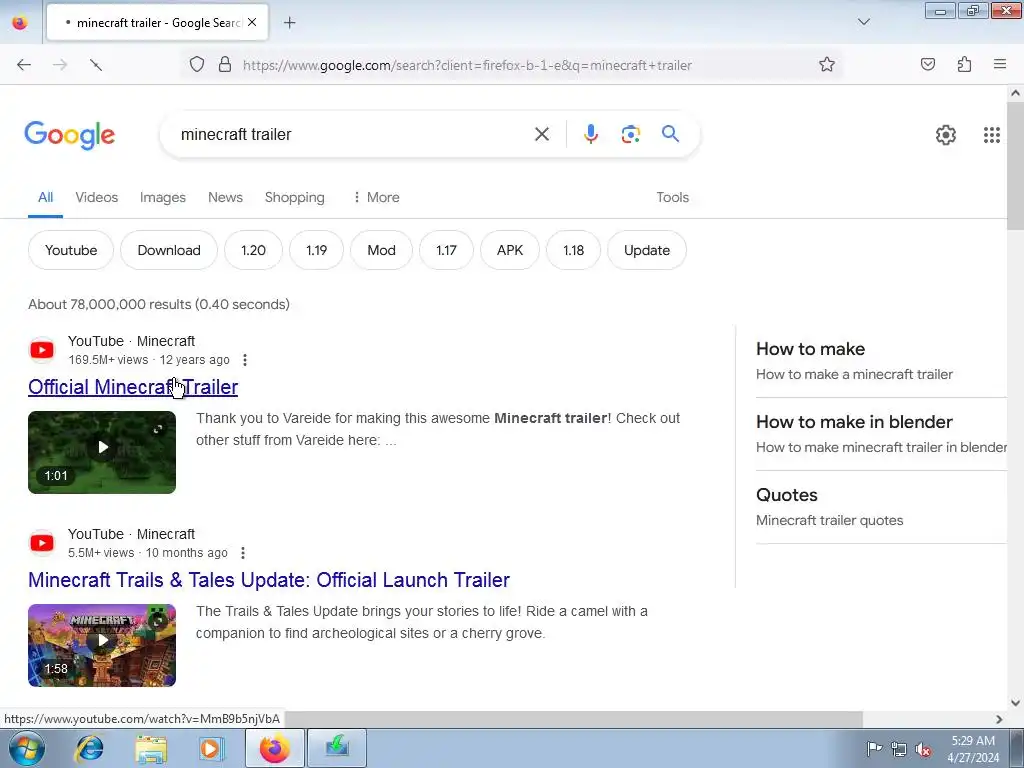Apply the 1.17 filter chip
The width and height of the screenshot is (1024, 768).
pyautogui.click(x=447, y=250)
